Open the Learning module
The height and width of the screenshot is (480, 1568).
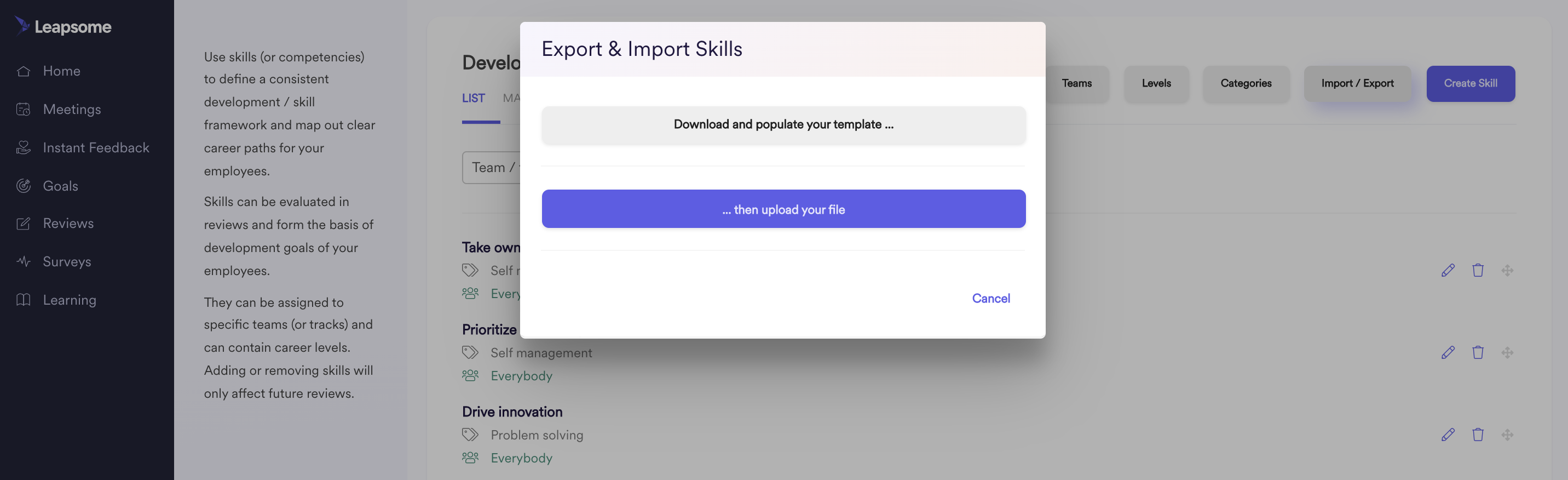pyautogui.click(x=70, y=300)
